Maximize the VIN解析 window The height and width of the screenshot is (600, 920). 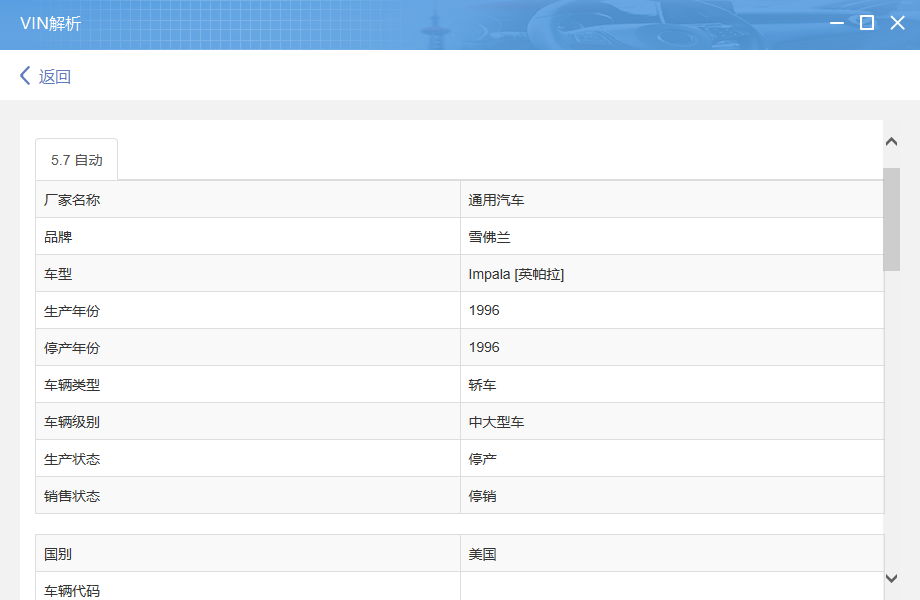[867, 23]
